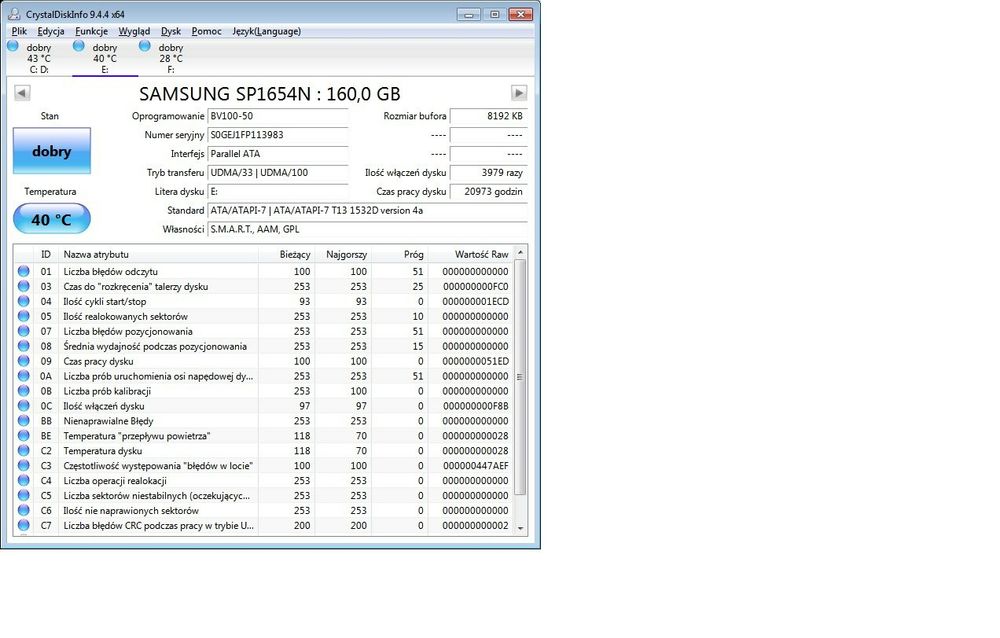Click status icon of attribute 0B row

click(x=24, y=390)
